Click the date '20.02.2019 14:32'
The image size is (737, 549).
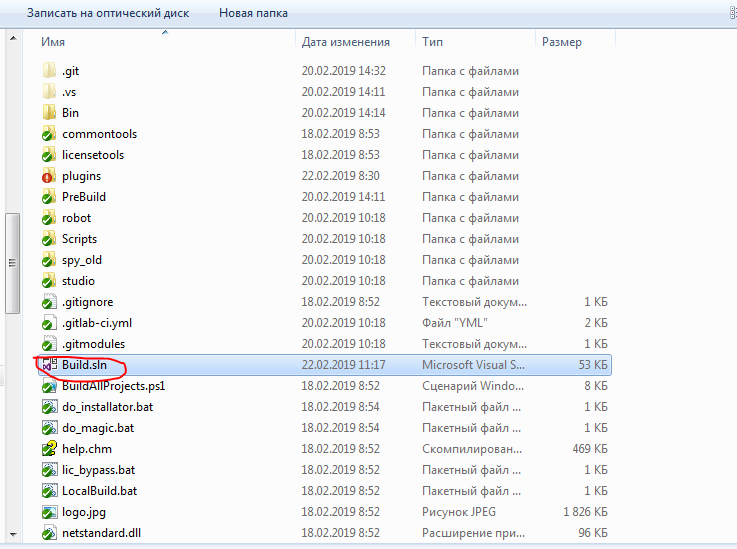(x=344, y=71)
